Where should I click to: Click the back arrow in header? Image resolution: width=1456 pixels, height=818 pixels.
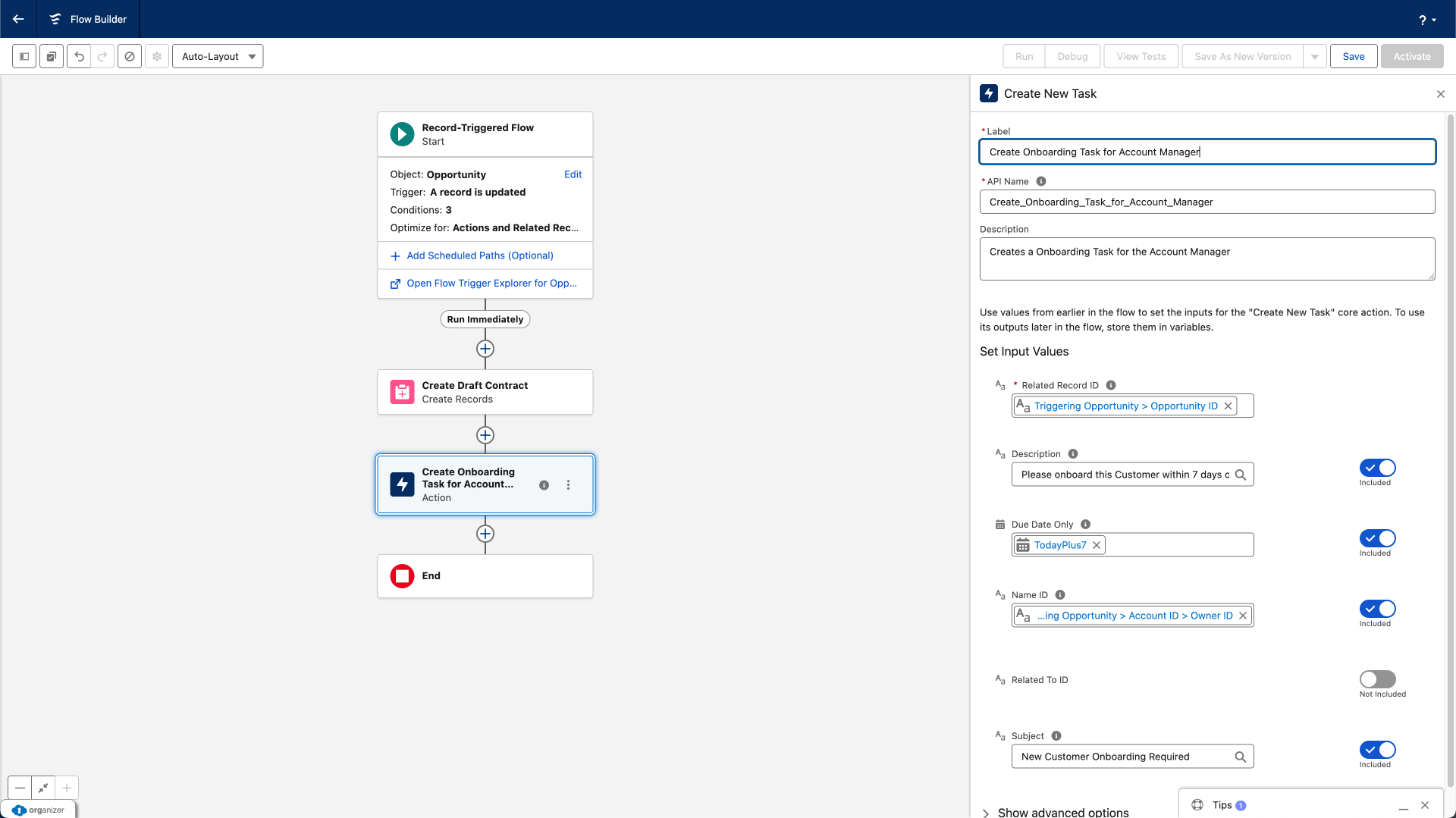pyautogui.click(x=18, y=19)
